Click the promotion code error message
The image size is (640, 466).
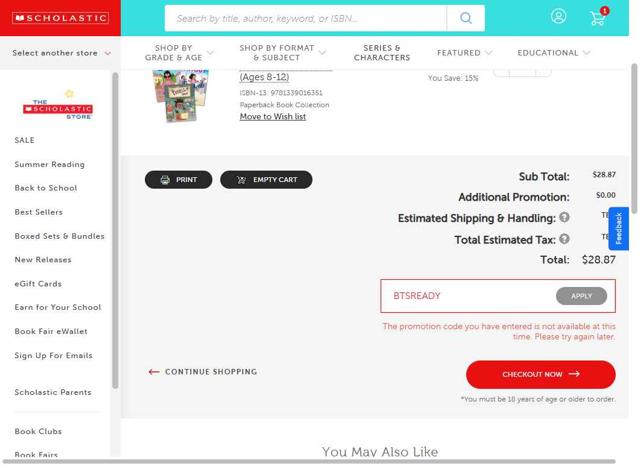[499, 331]
